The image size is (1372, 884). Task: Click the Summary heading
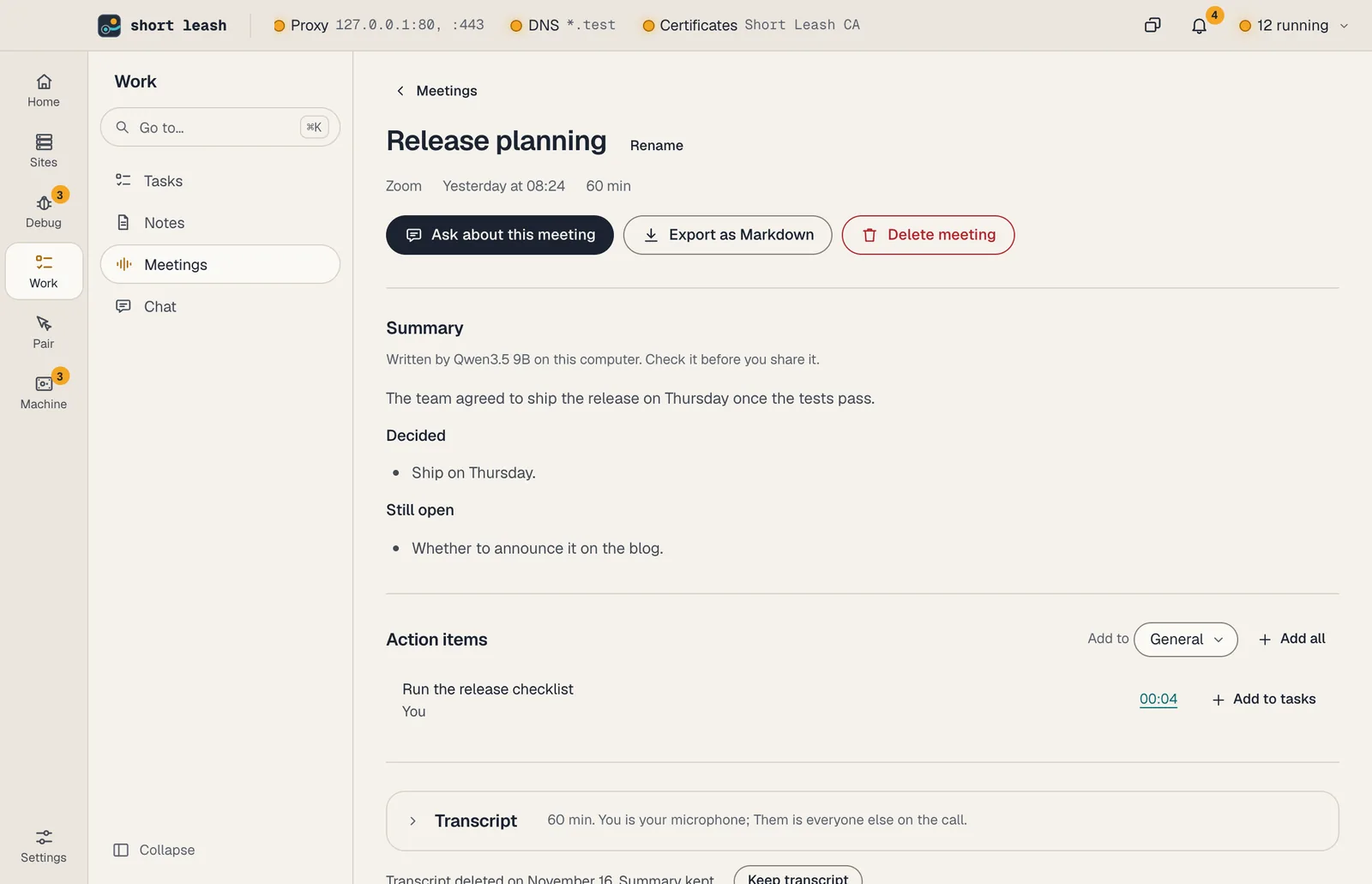tap(424, 328)
